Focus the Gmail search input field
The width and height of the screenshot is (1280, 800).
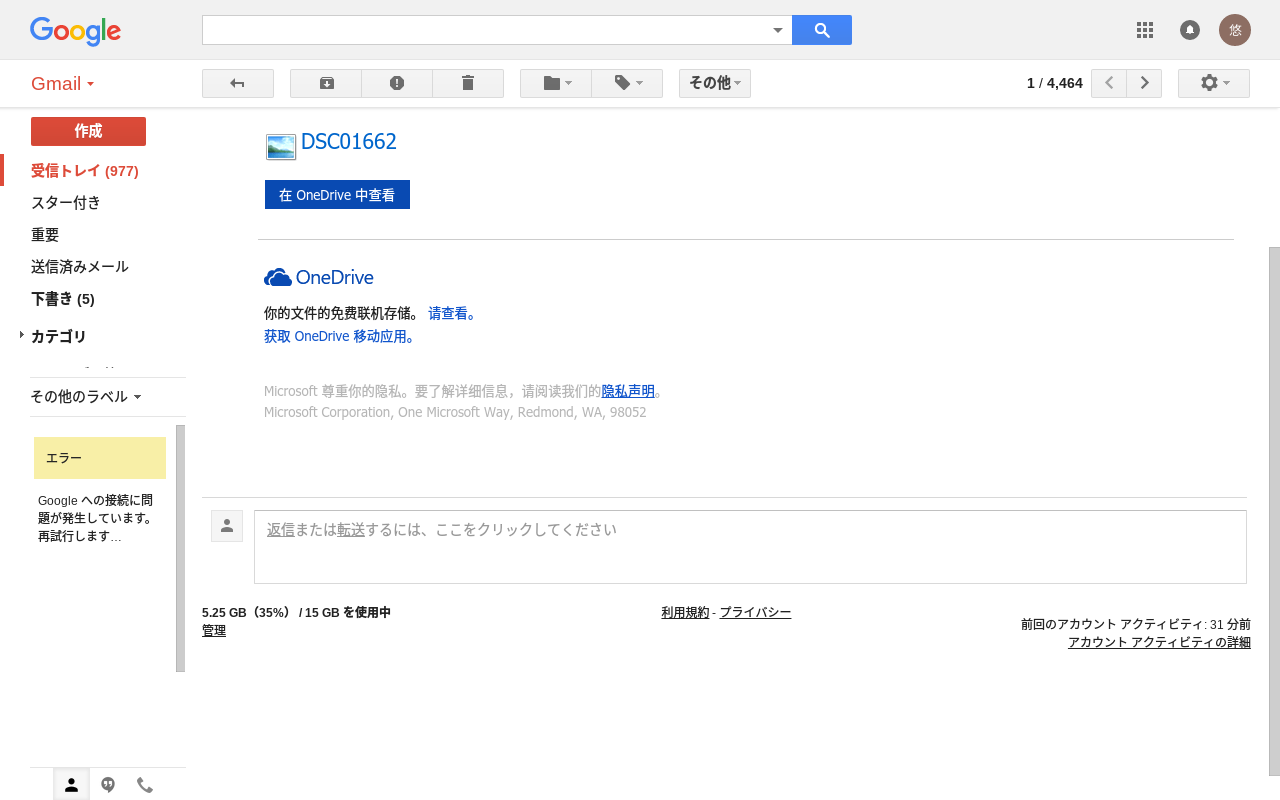point(486,30)
